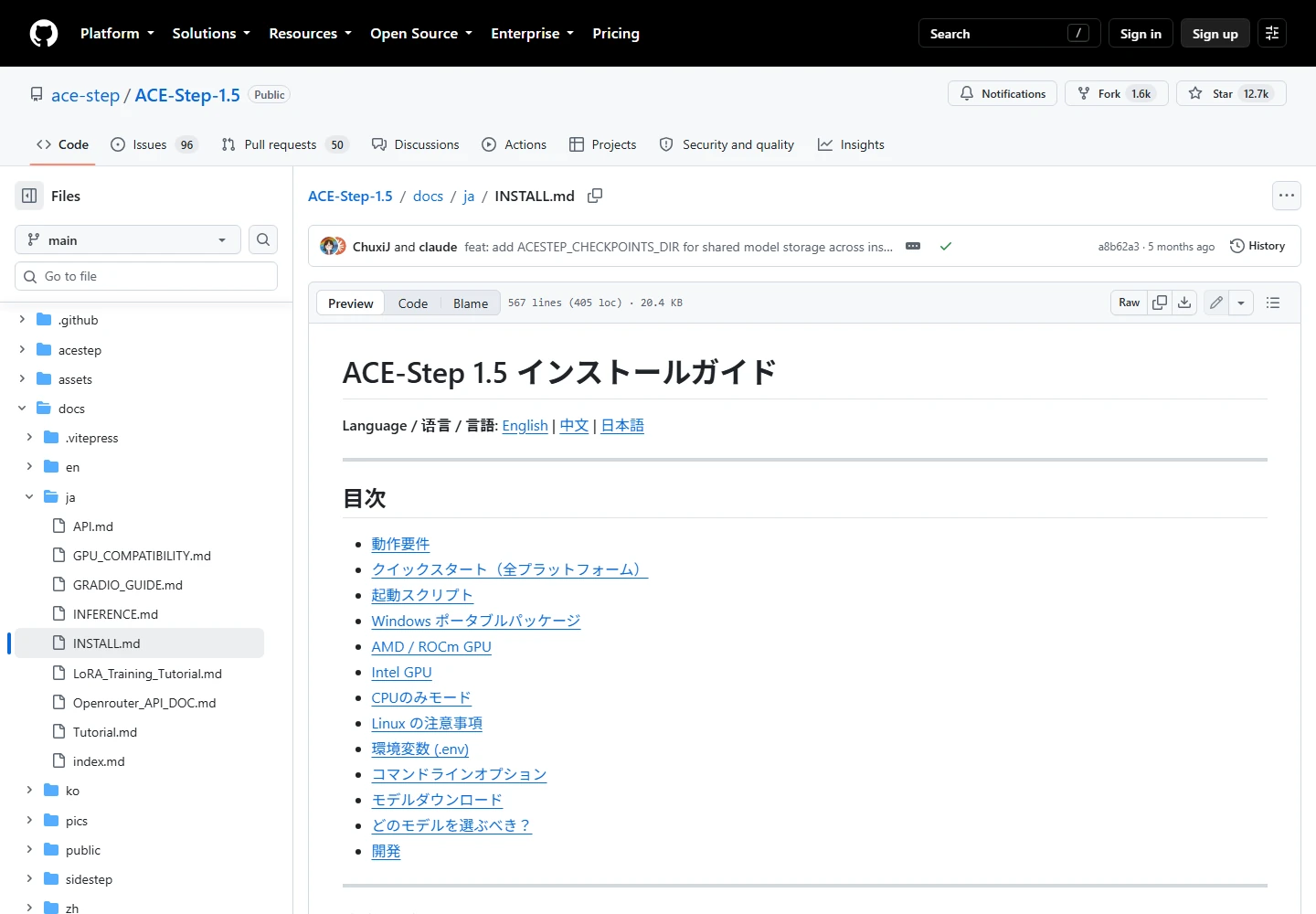Open the edit options dropdown arrow
The image size is (1316, 914).
tap(1241, 303)
